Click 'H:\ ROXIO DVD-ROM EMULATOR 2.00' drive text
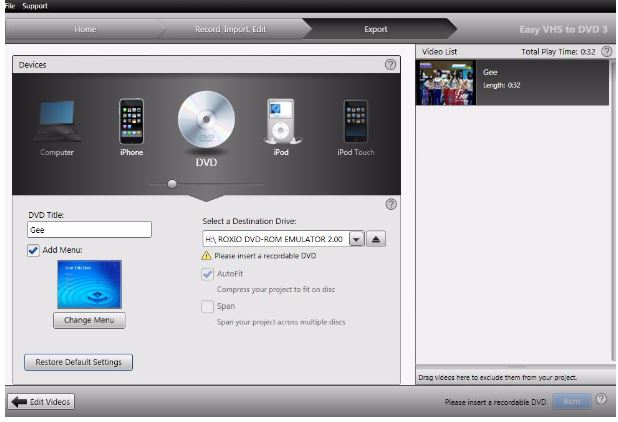 (x=274, y=239)
